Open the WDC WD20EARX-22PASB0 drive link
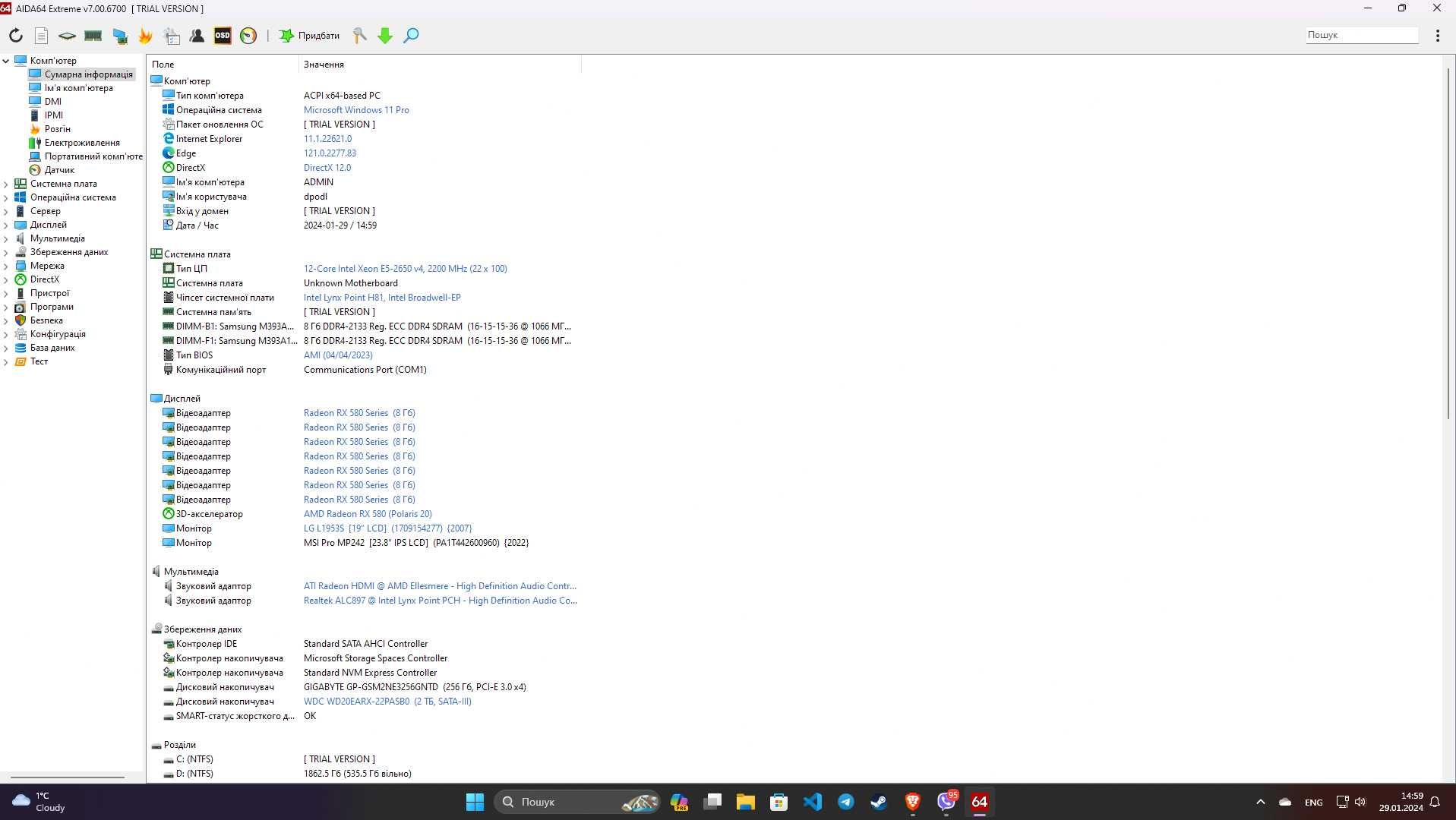The height and width of the screenshot is (820, 1456). [x=387, y=702]
